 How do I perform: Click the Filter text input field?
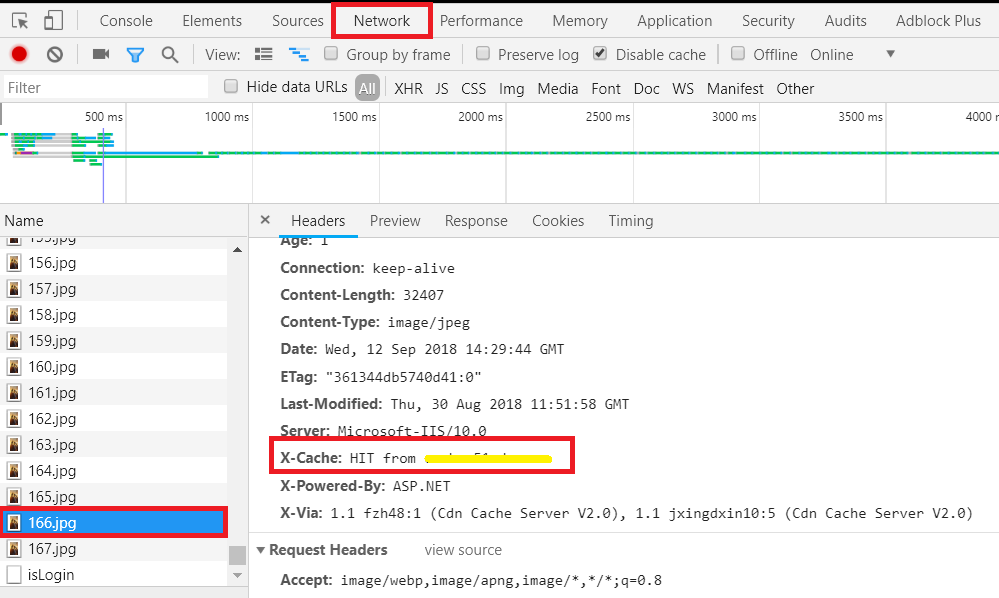click(105, 88)
